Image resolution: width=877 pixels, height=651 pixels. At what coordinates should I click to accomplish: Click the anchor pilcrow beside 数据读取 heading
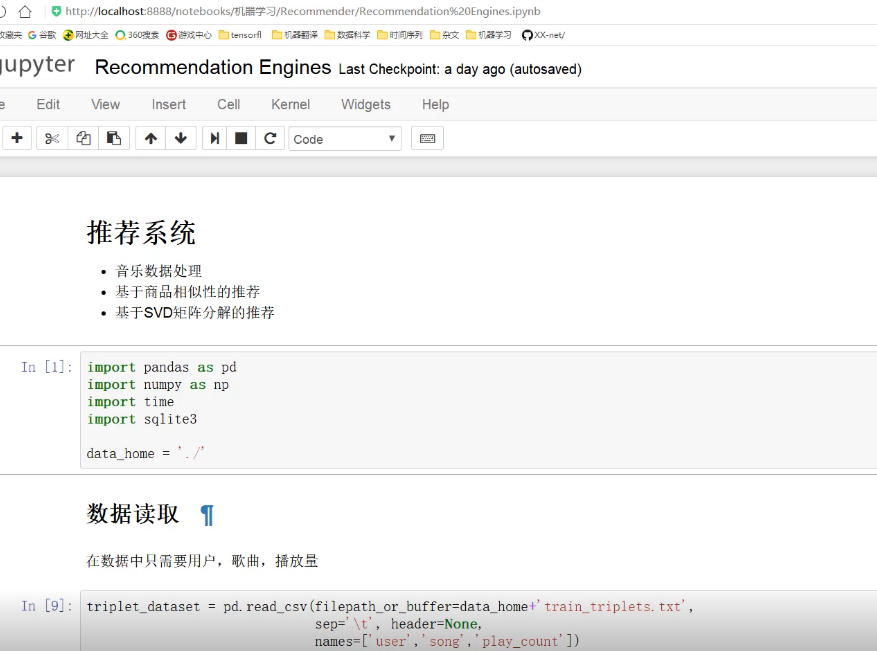[207, 515]
